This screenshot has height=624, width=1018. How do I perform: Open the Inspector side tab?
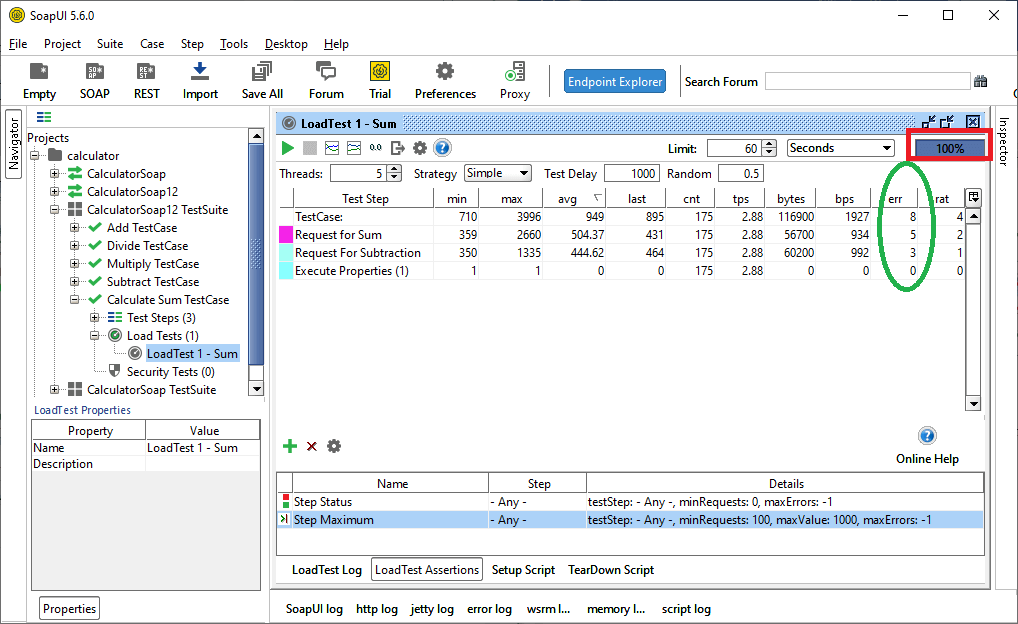click(x=1004, y=142)
